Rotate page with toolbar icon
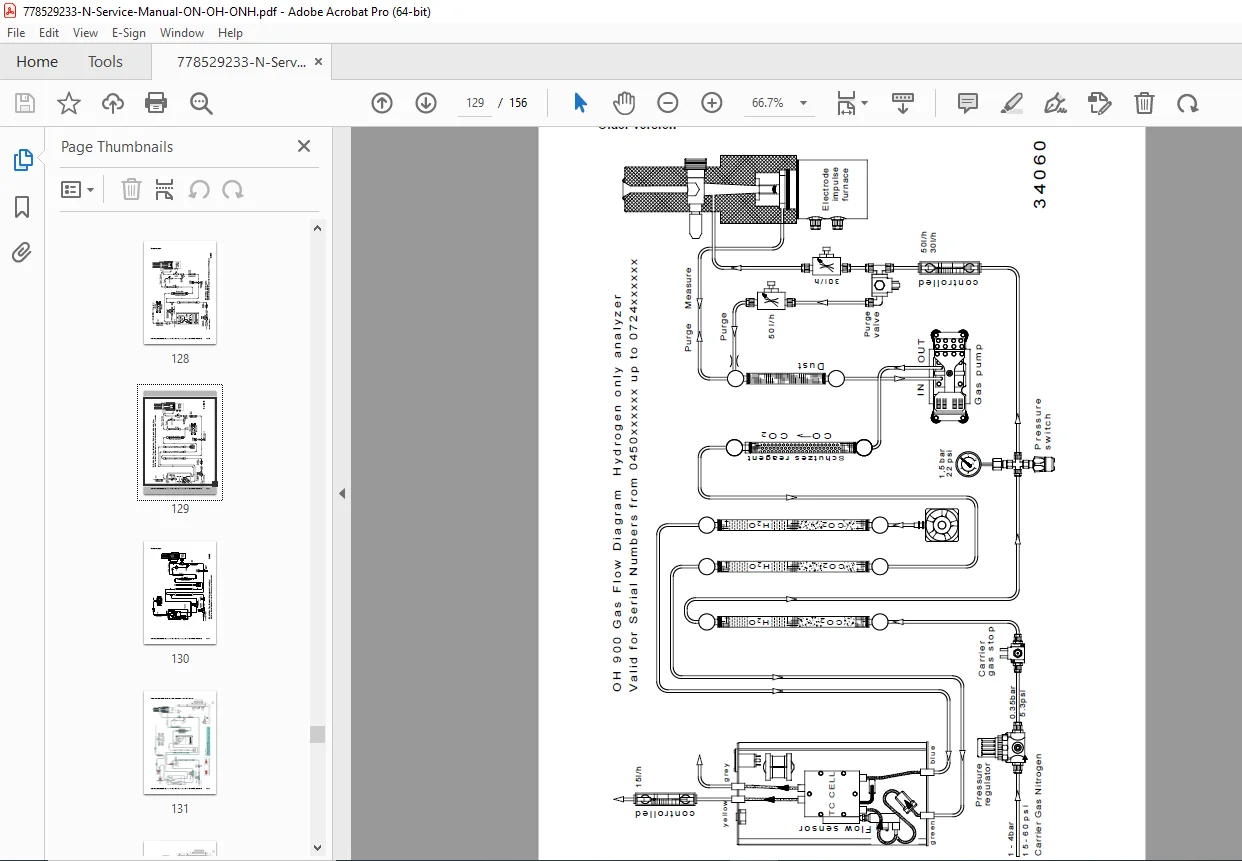Viewport: 1242px width, 861px height. pyautogui.click(x=1187, y=103)
